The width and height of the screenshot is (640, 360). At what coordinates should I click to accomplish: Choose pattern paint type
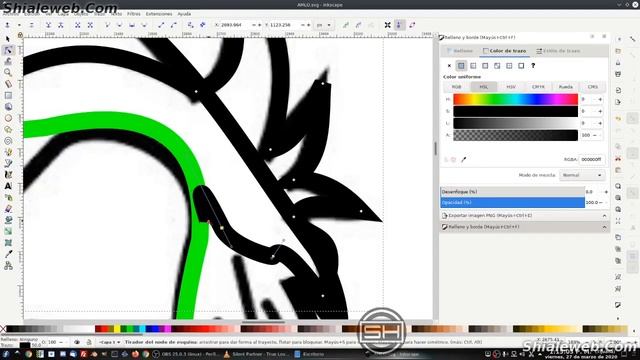tap(509, 65)
